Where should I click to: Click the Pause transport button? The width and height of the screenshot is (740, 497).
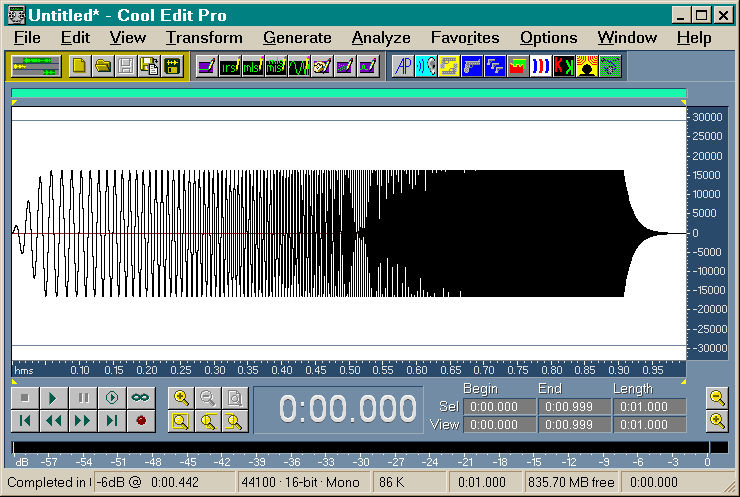pos(83,398)
